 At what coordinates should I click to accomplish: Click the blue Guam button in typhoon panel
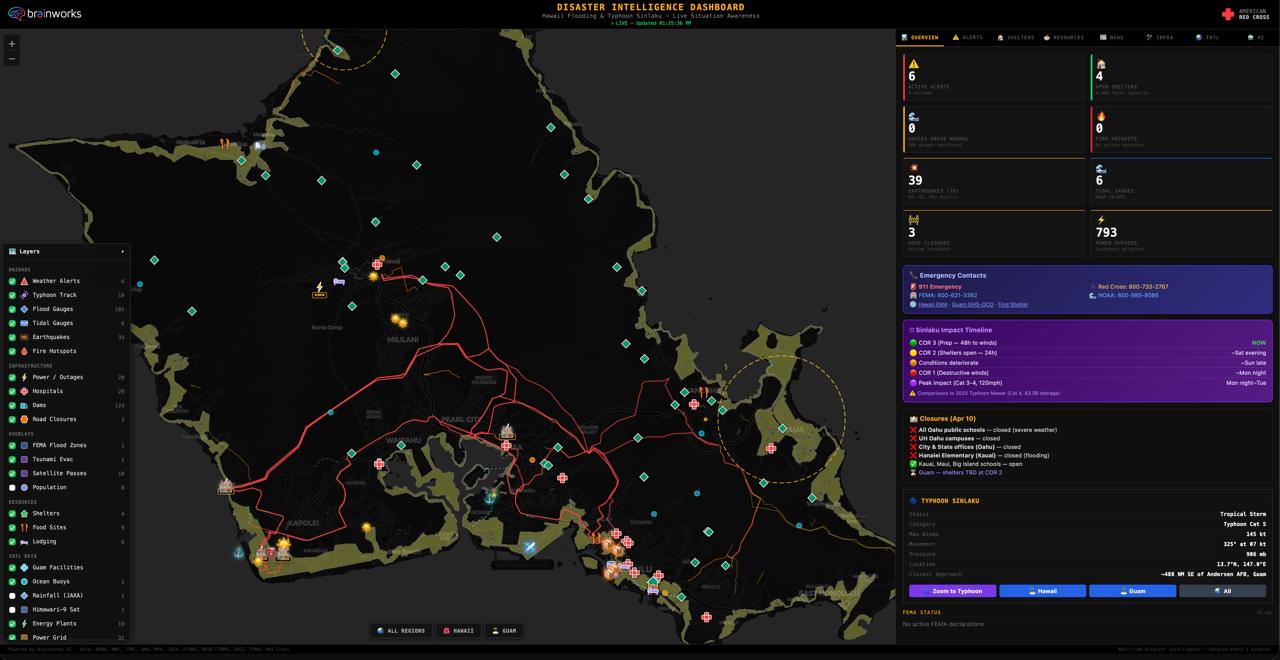(x=1132, y=591)
